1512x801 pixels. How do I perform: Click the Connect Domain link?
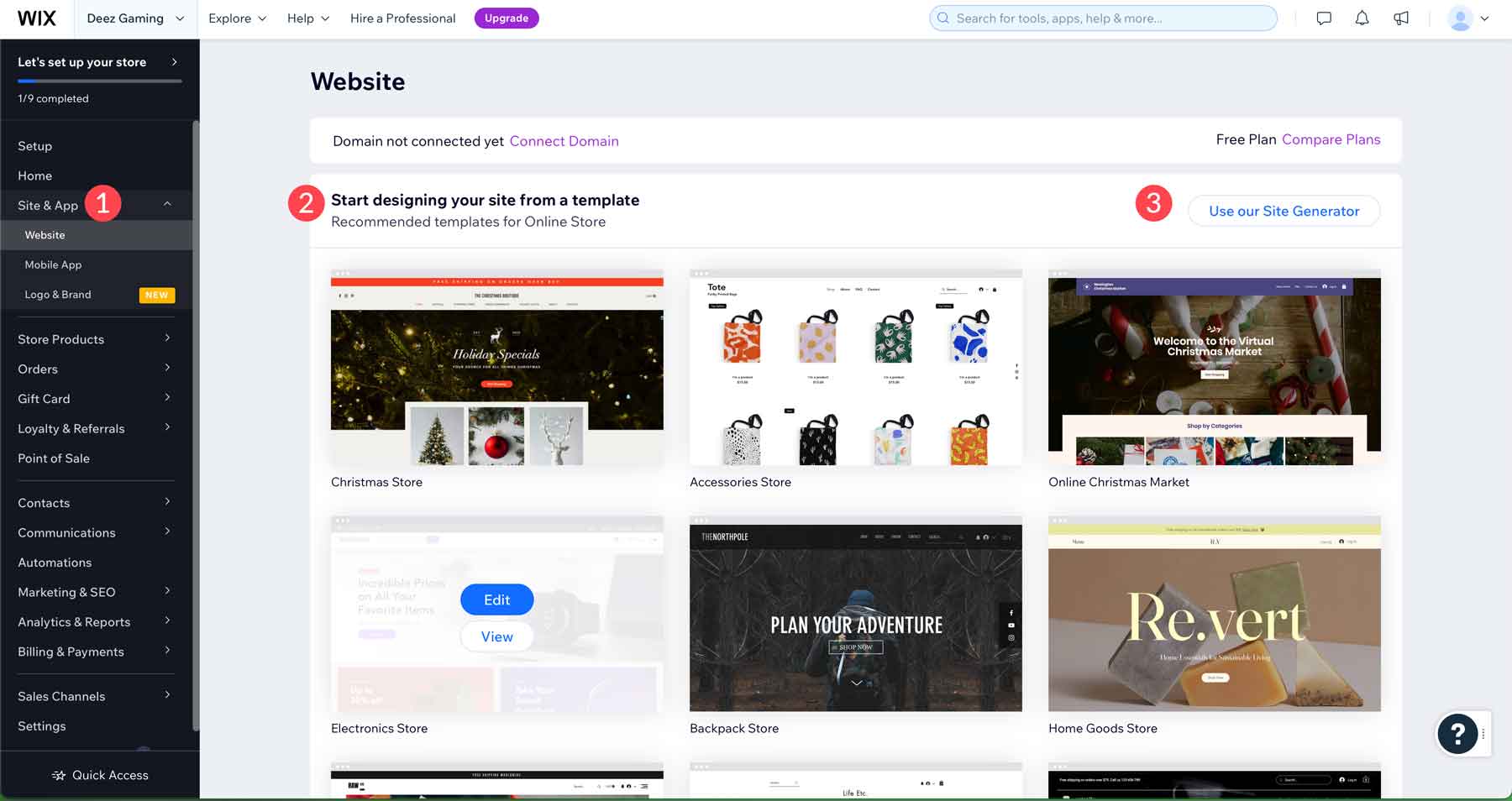tap(564, 140)
